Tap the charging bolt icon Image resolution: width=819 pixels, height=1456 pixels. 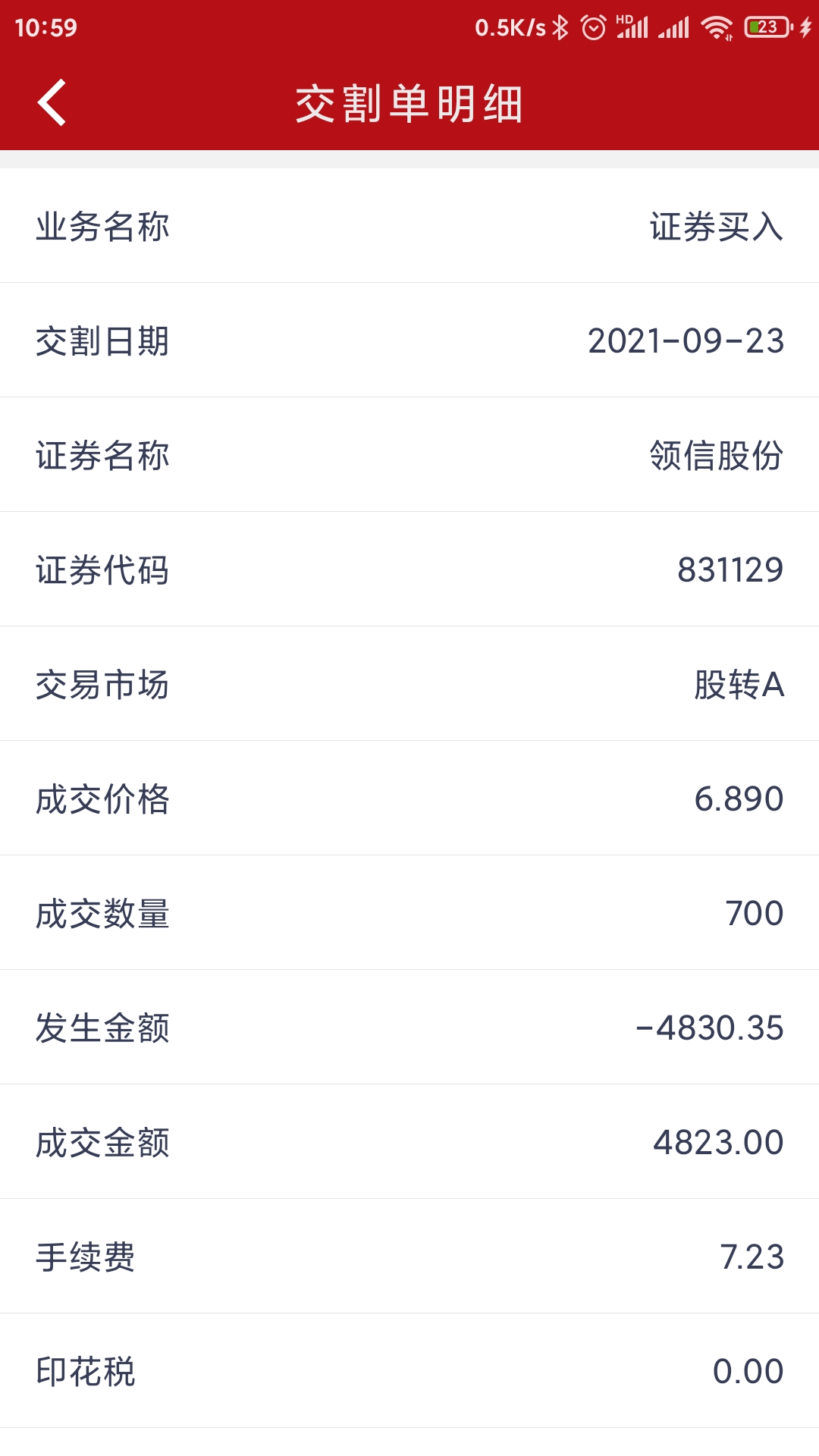click(805, 28)
